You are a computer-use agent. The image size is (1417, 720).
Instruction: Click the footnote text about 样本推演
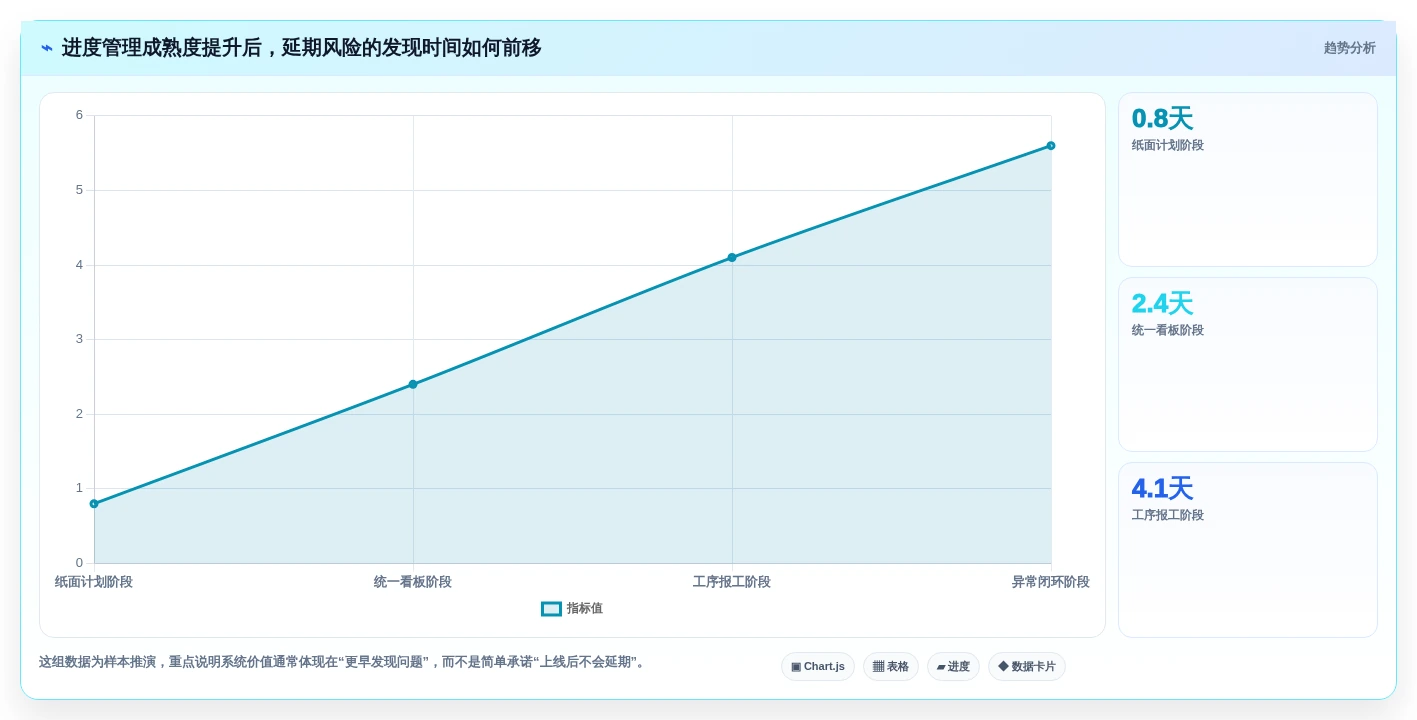pyautogui.click(x=344, y=662)
